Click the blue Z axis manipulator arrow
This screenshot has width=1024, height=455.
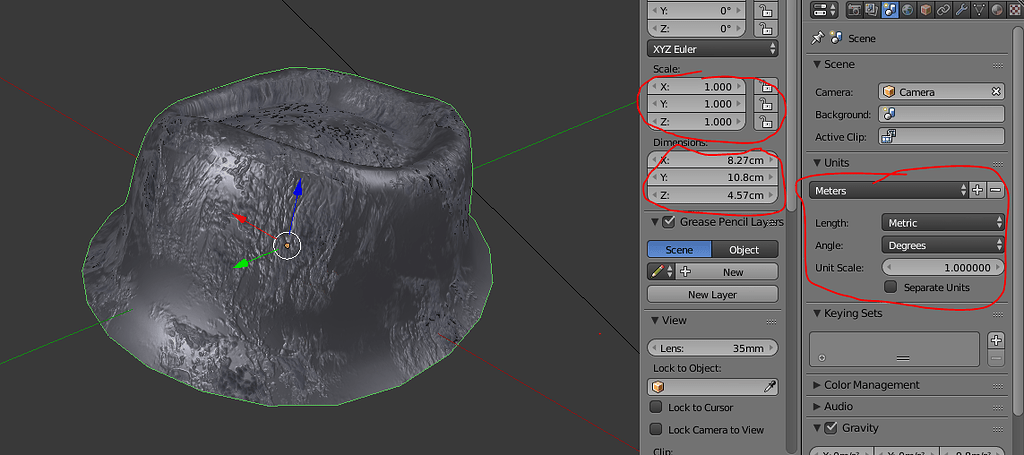[298, 188]
